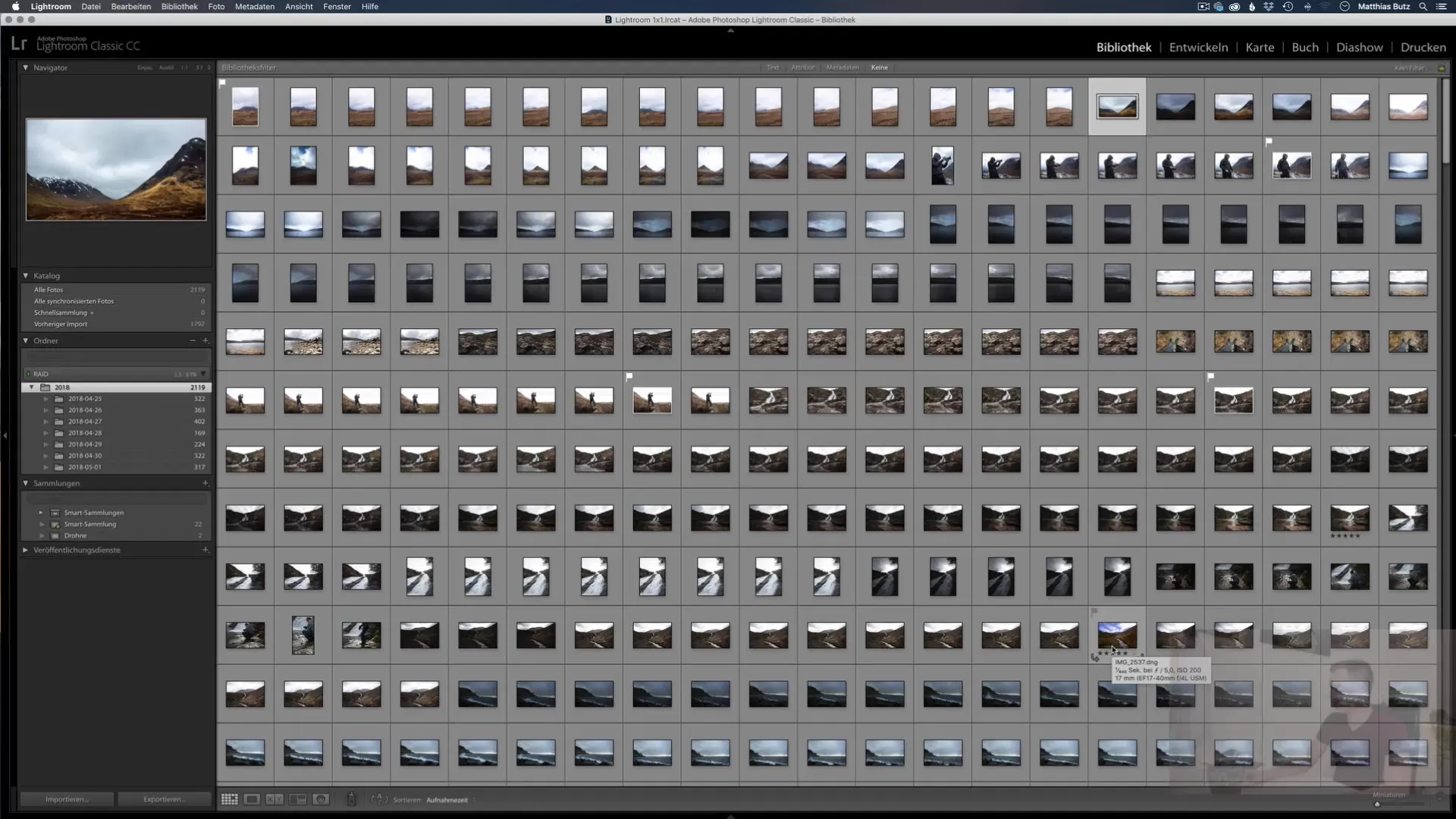Open the Bibliothek menu

pyautogui.click(x=179, y=6)
